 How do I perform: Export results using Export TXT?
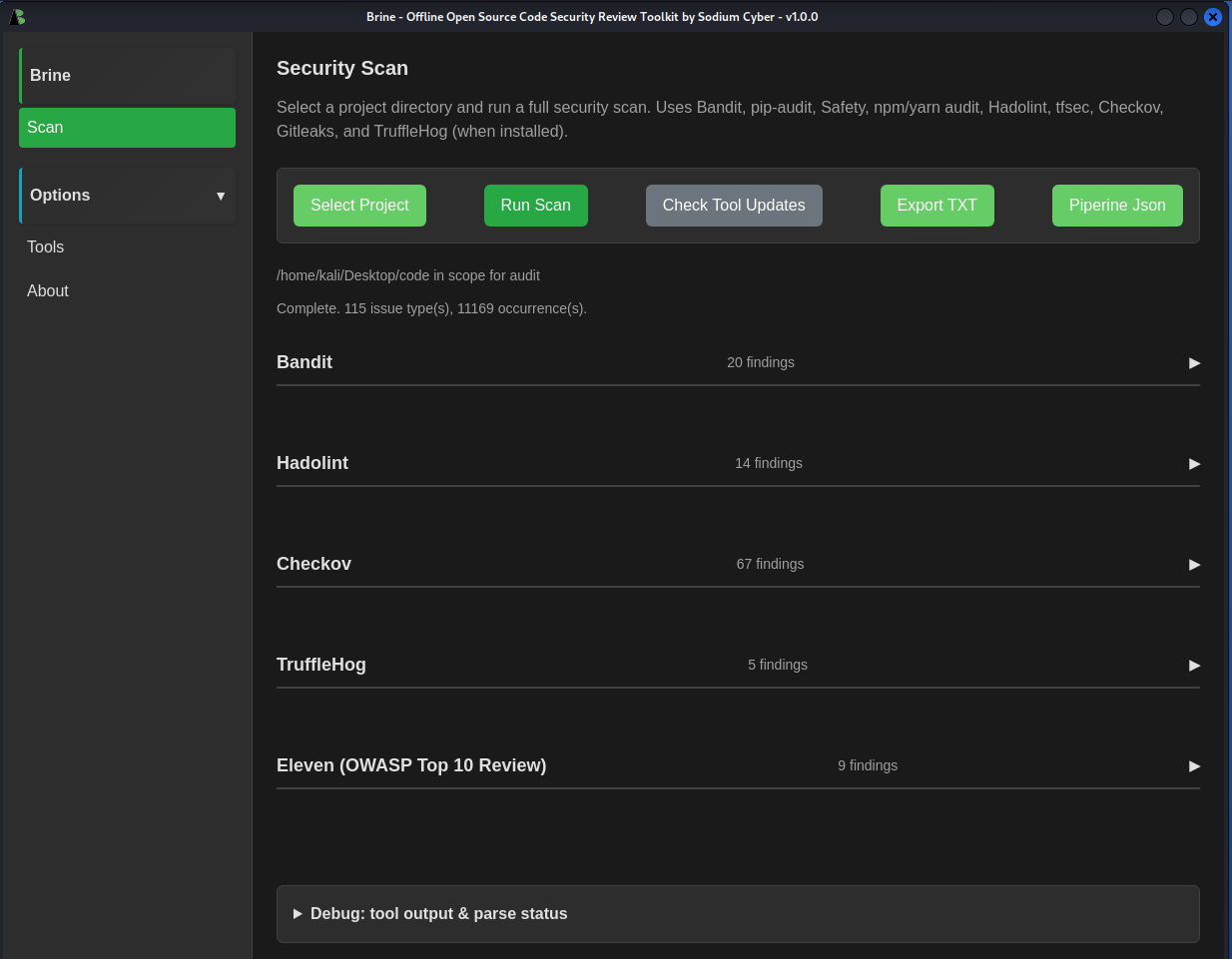coord(936,206)
